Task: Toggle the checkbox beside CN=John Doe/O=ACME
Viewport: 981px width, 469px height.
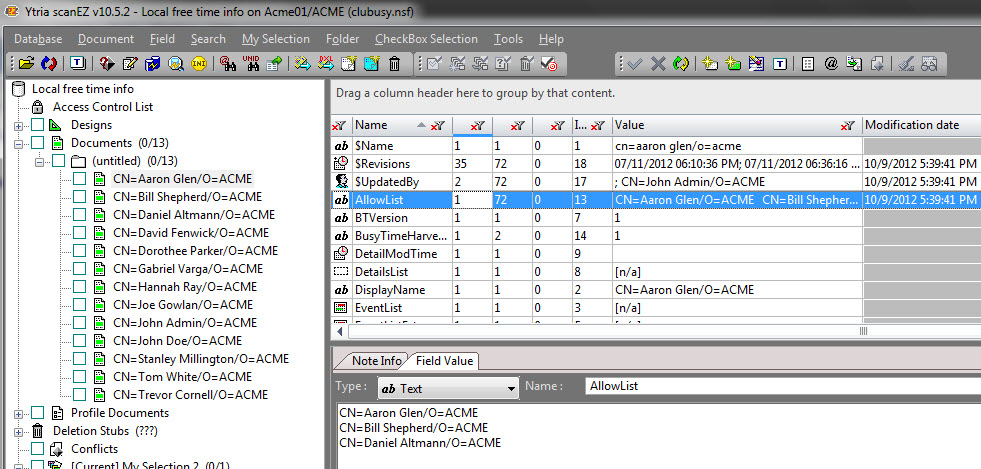Action: [x=80, y=341]
